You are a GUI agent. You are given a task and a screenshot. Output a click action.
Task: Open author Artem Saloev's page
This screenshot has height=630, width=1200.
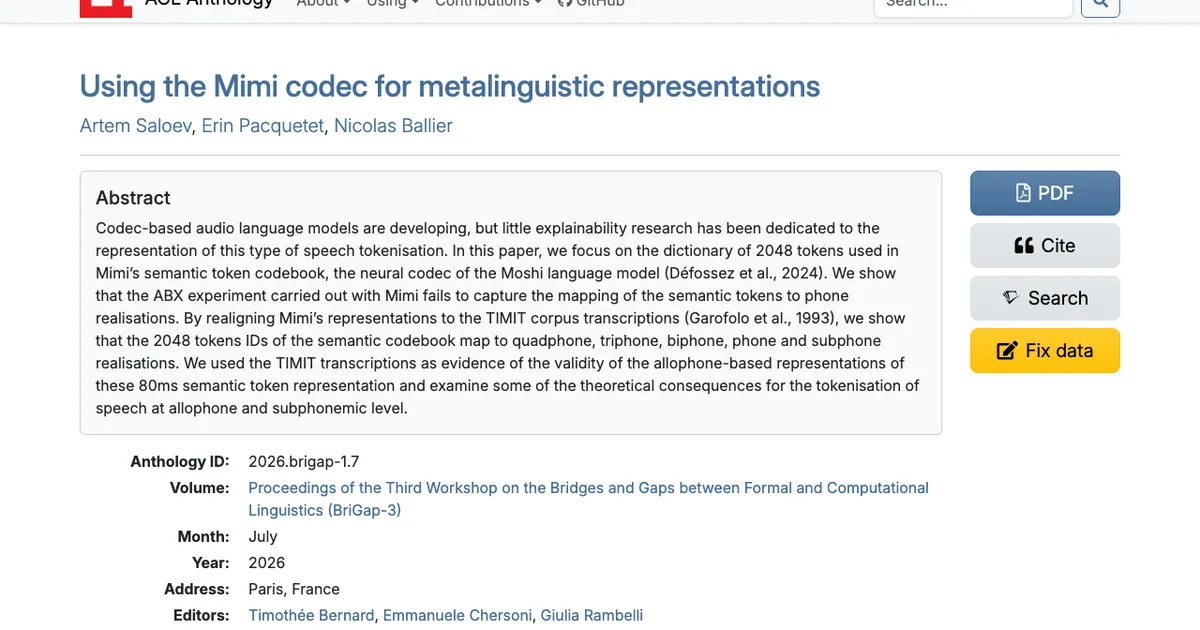pyautogui.click(x=135, y=126)
